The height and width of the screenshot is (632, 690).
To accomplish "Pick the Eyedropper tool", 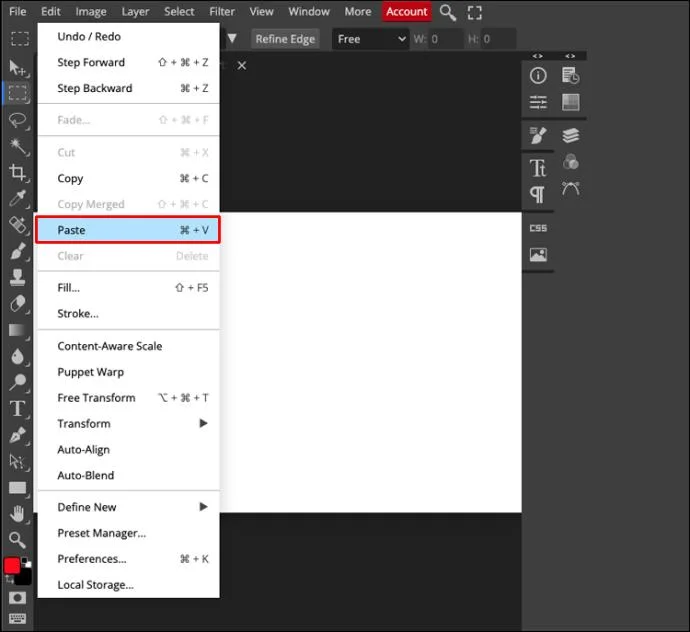I will (18, 198).
